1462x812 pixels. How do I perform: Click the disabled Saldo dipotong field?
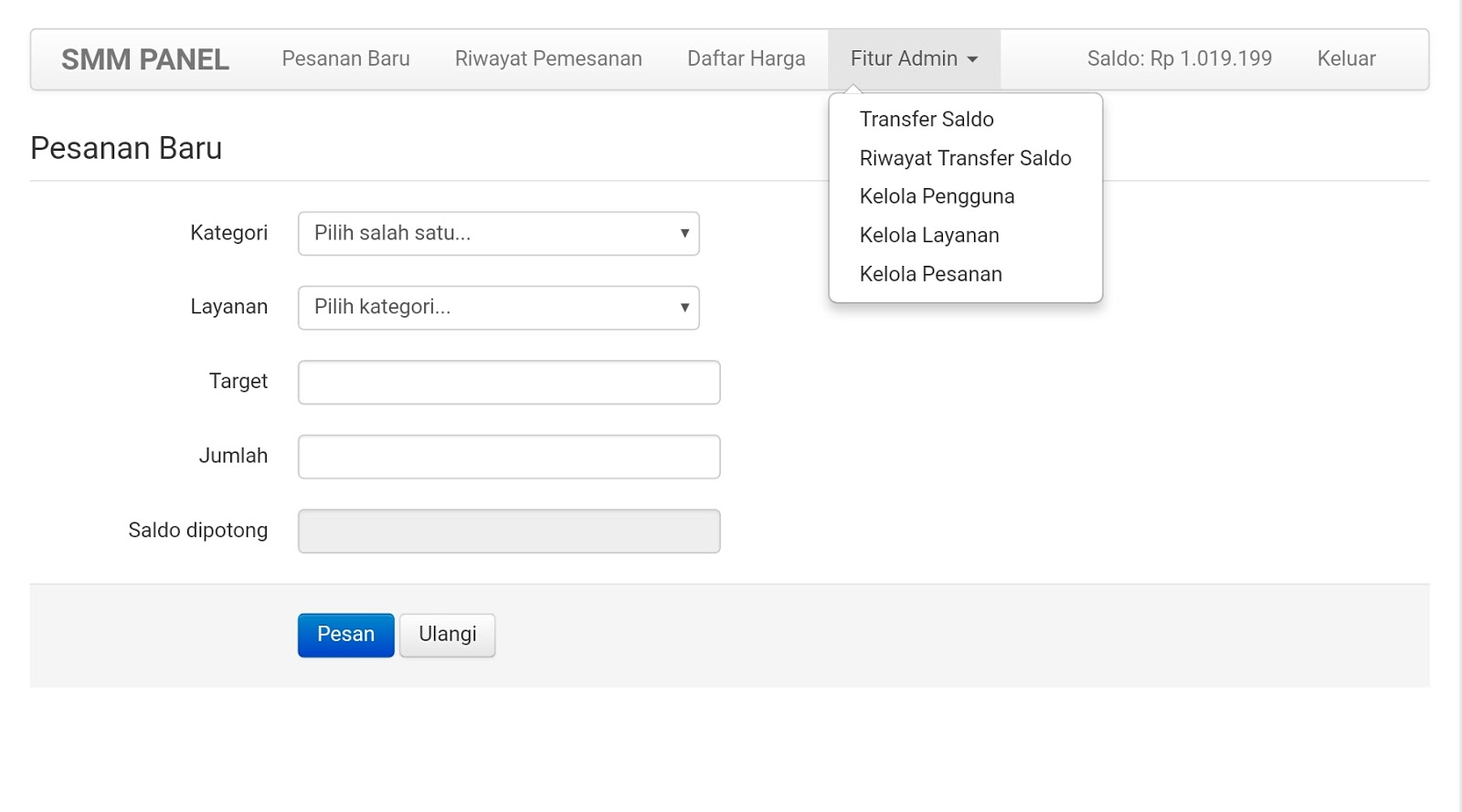tap(509, 531)
